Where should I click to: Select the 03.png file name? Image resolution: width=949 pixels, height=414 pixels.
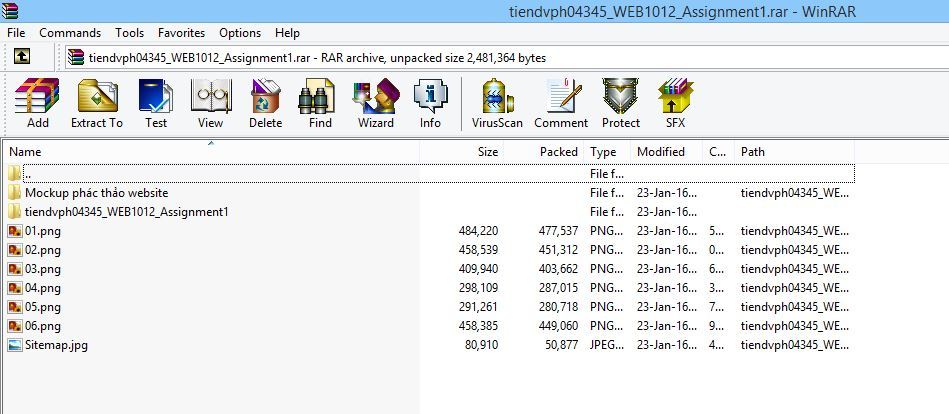[x=43, y=269]
